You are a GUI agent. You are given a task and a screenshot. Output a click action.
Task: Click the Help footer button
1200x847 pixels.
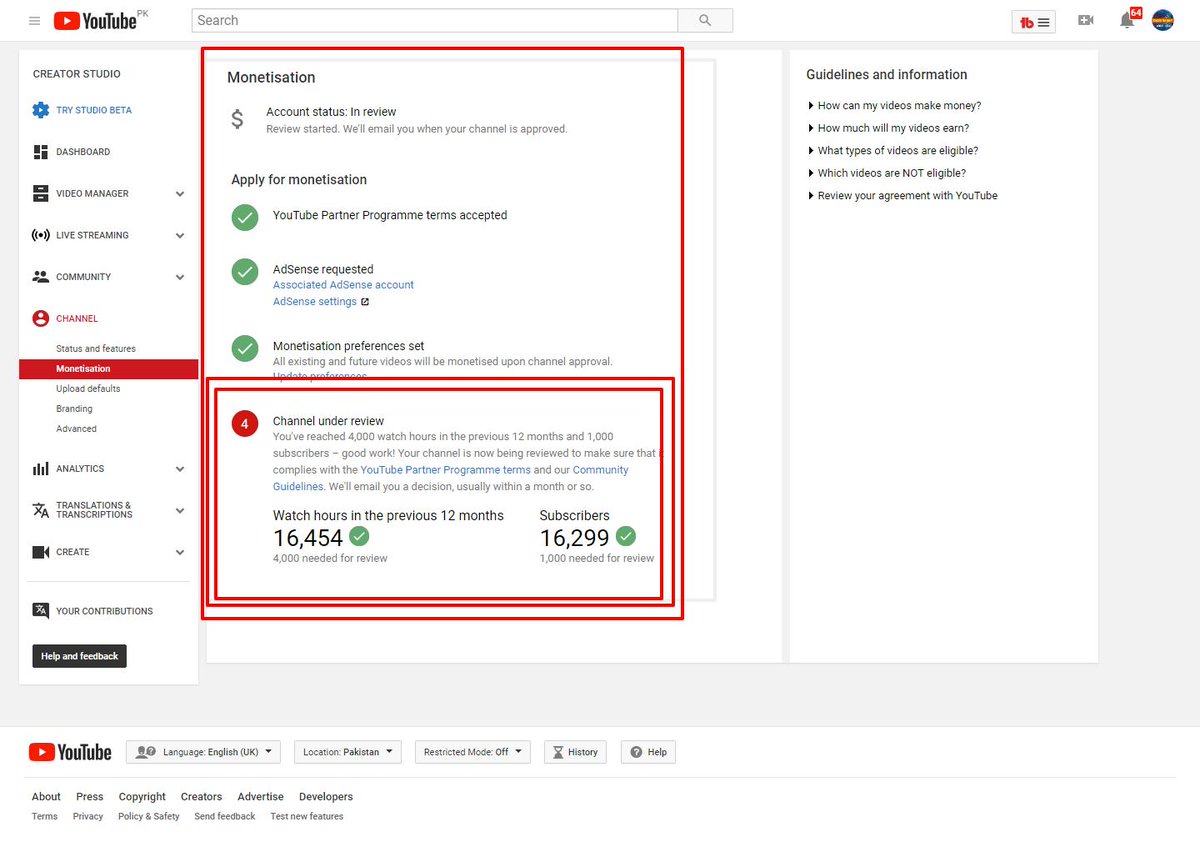pos(648,752)
